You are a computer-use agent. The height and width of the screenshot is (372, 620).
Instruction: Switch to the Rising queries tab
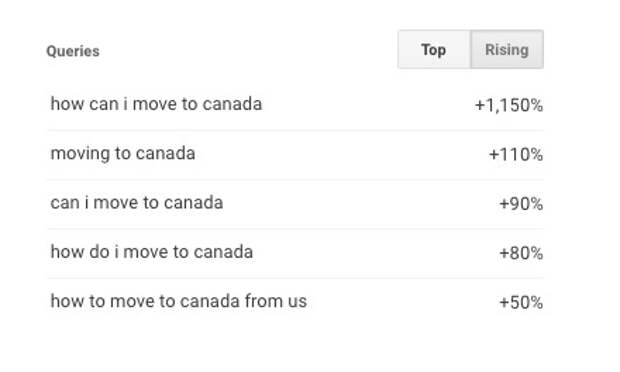(x=507, y=49)
